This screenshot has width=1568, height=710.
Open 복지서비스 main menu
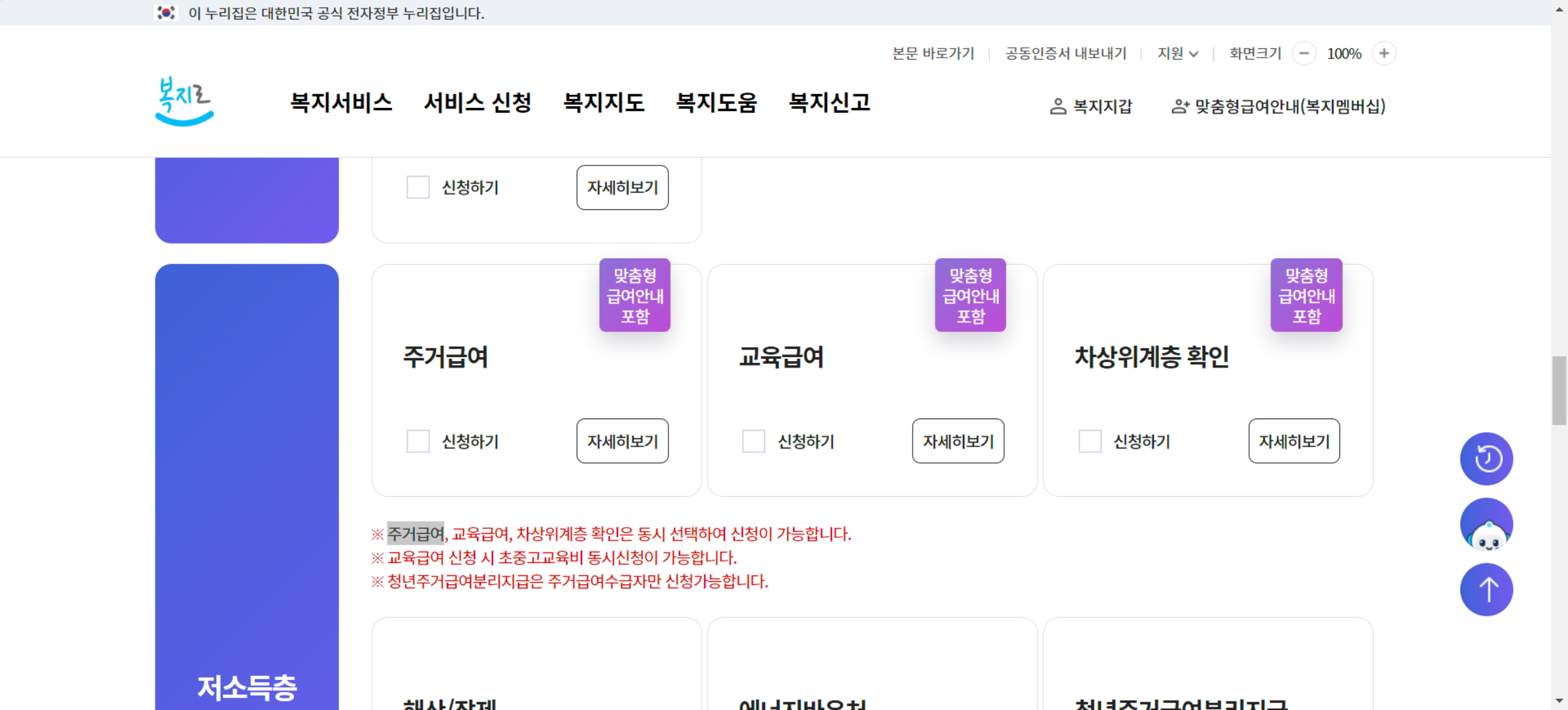pos(341,103)
